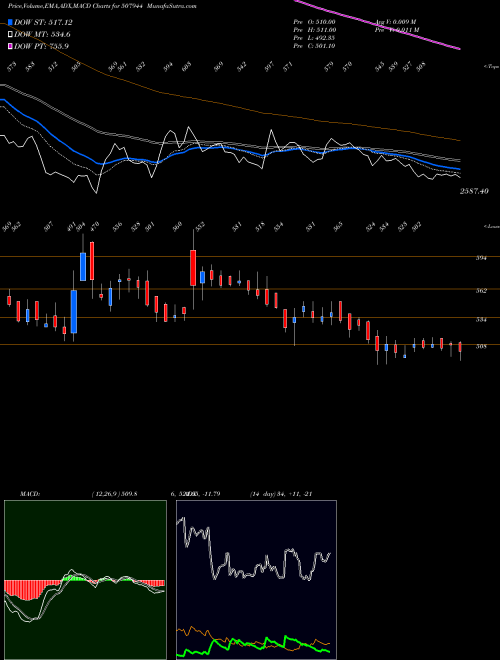Viewport: 500px width, 660px height.
Task: Click the 'Pre C: 501.10' close value
Action: [x=314, y=46]
